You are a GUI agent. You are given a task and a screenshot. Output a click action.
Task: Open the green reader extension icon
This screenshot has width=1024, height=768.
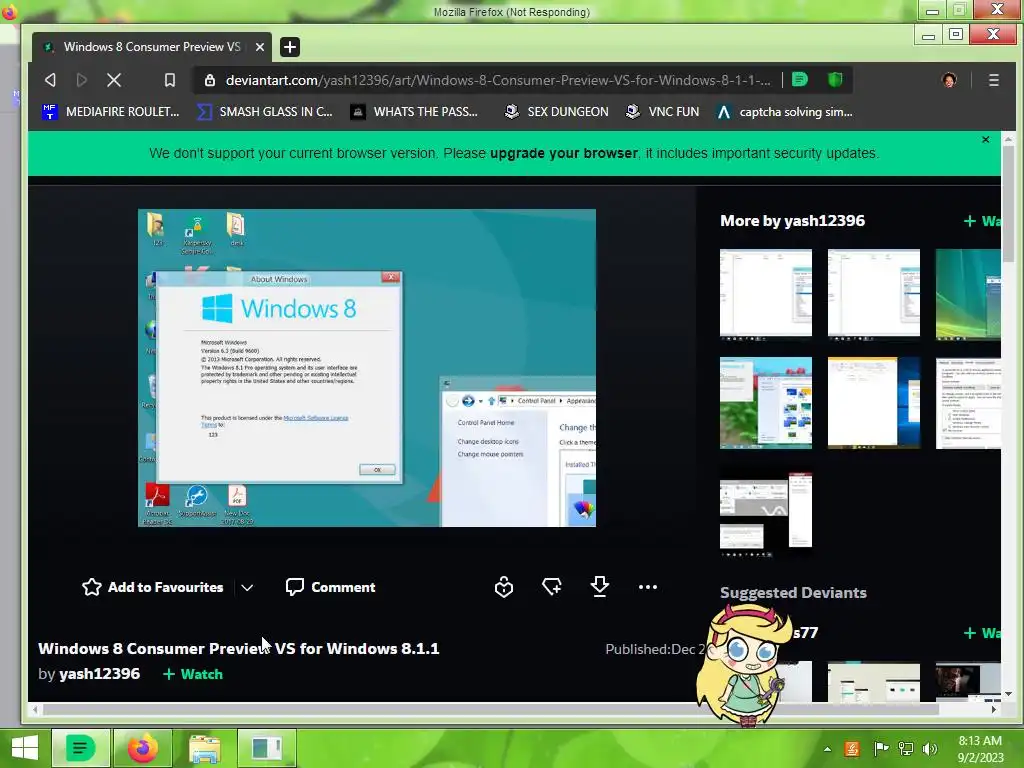point(800,80)
